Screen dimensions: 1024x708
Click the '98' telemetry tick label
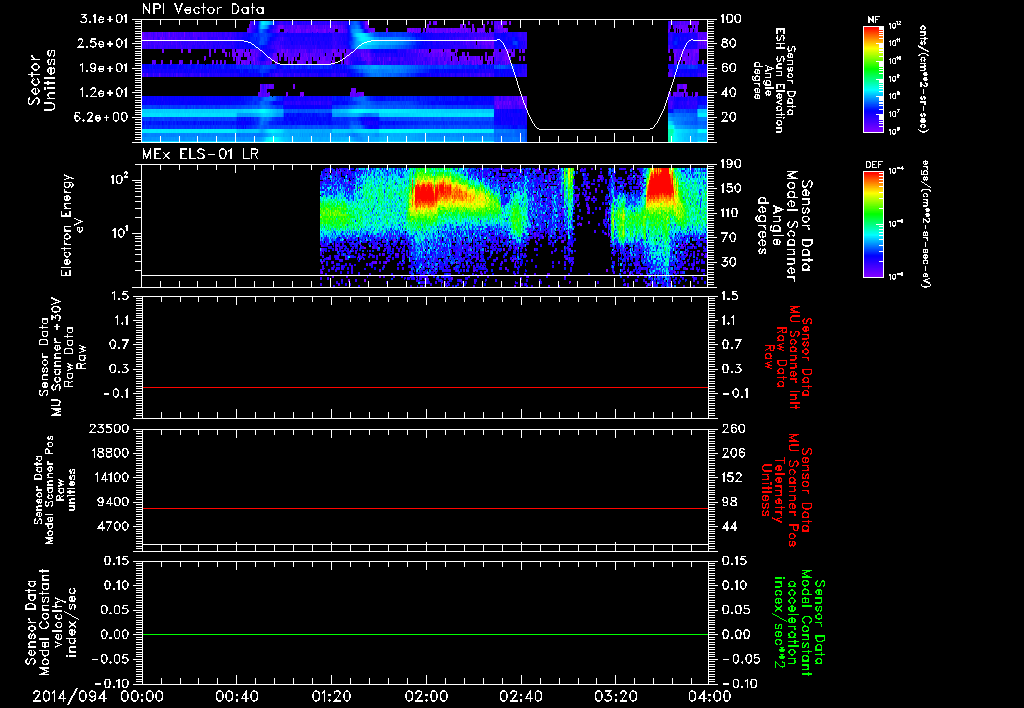[x=729, y=502]
